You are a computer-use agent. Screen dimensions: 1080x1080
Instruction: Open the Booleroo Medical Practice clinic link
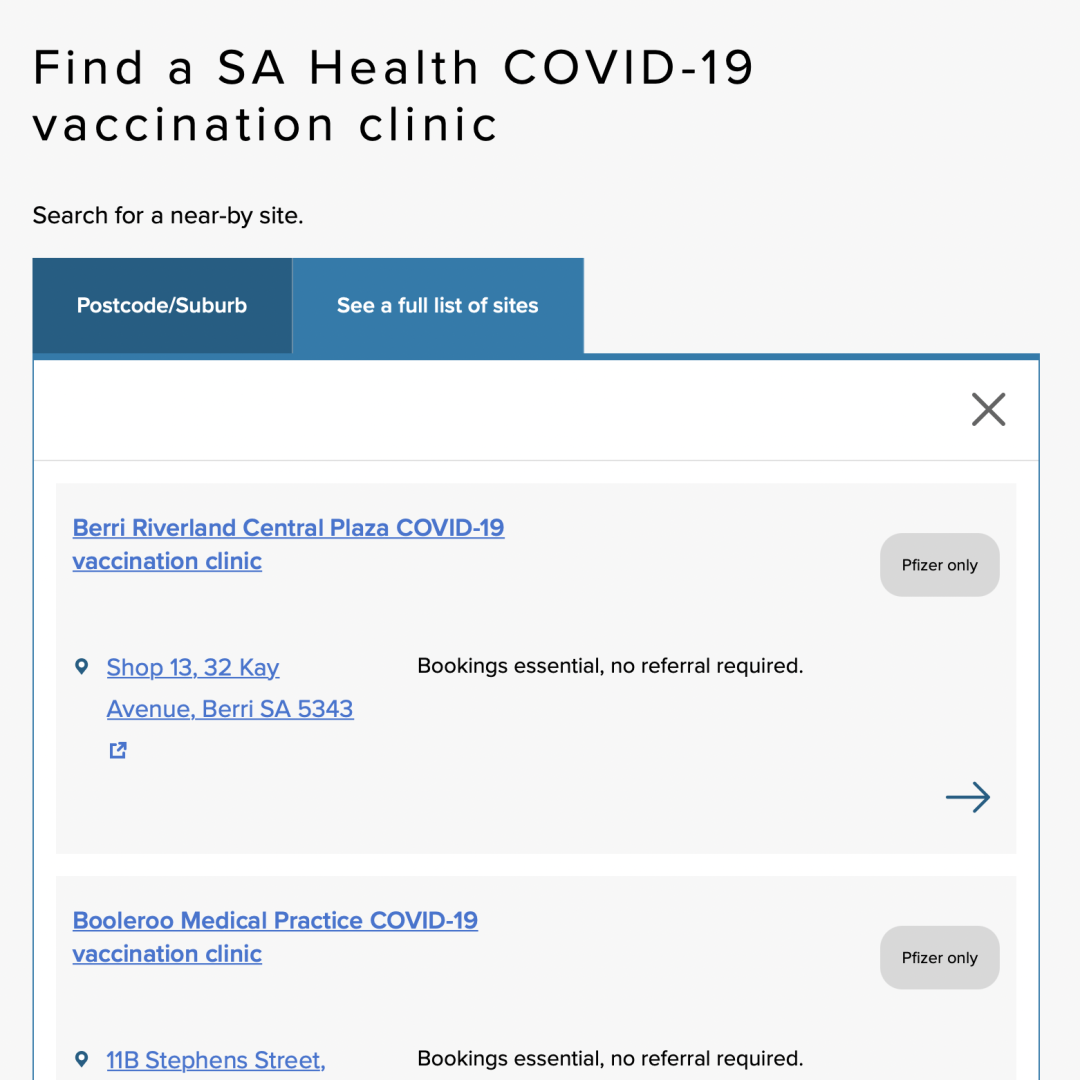[275, 937]
